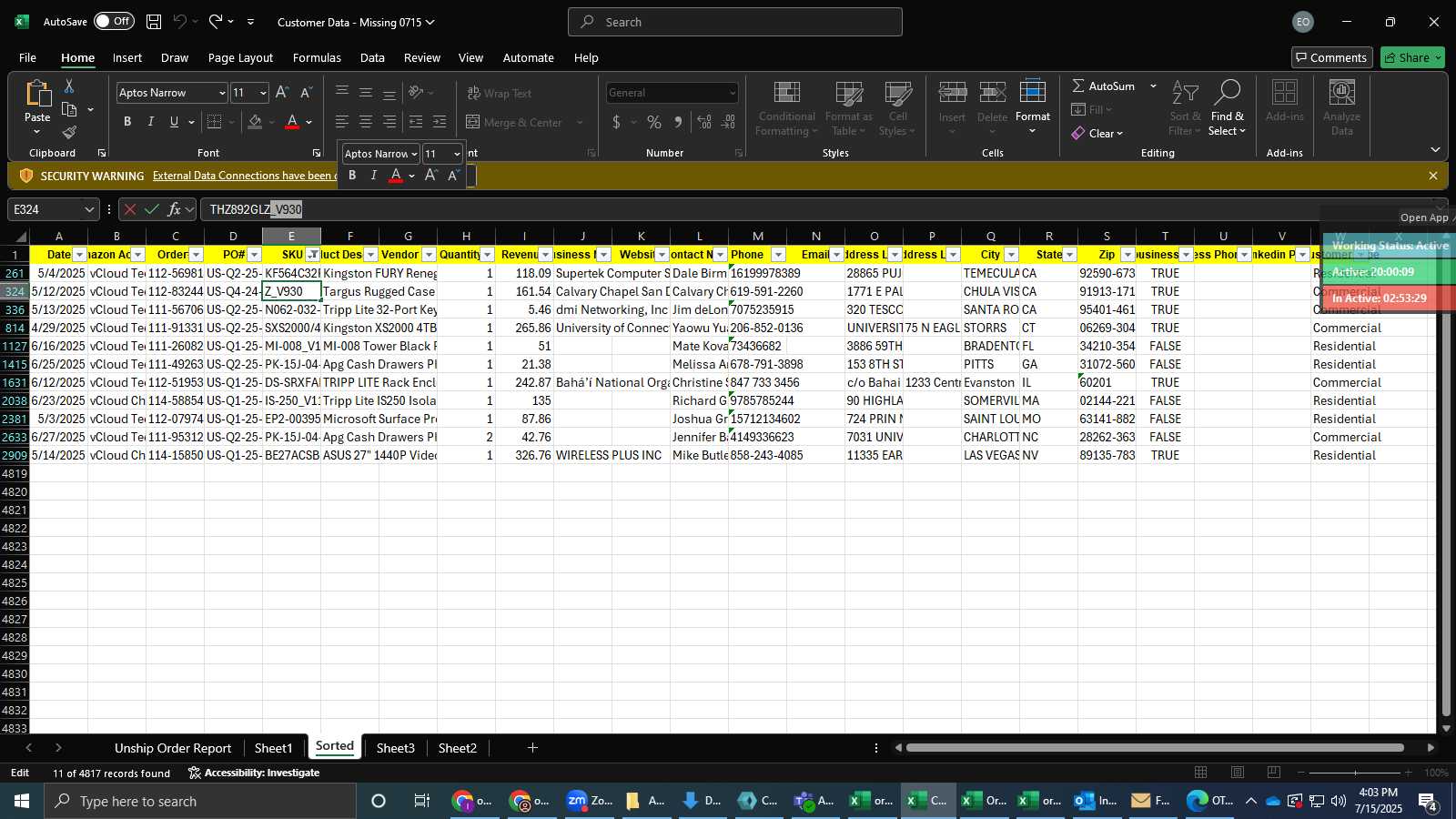Viewport: 1456px width, 819px height.
Task: Click the Insert Function fx icon
Action: (174, 209)
